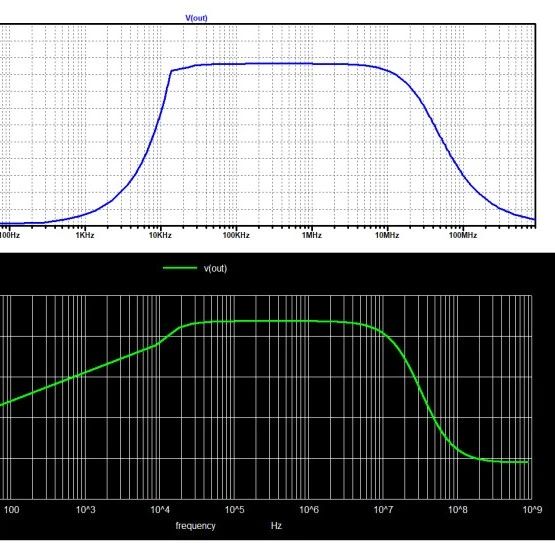Click the 1MHz axis tick label

pos(312,235)
